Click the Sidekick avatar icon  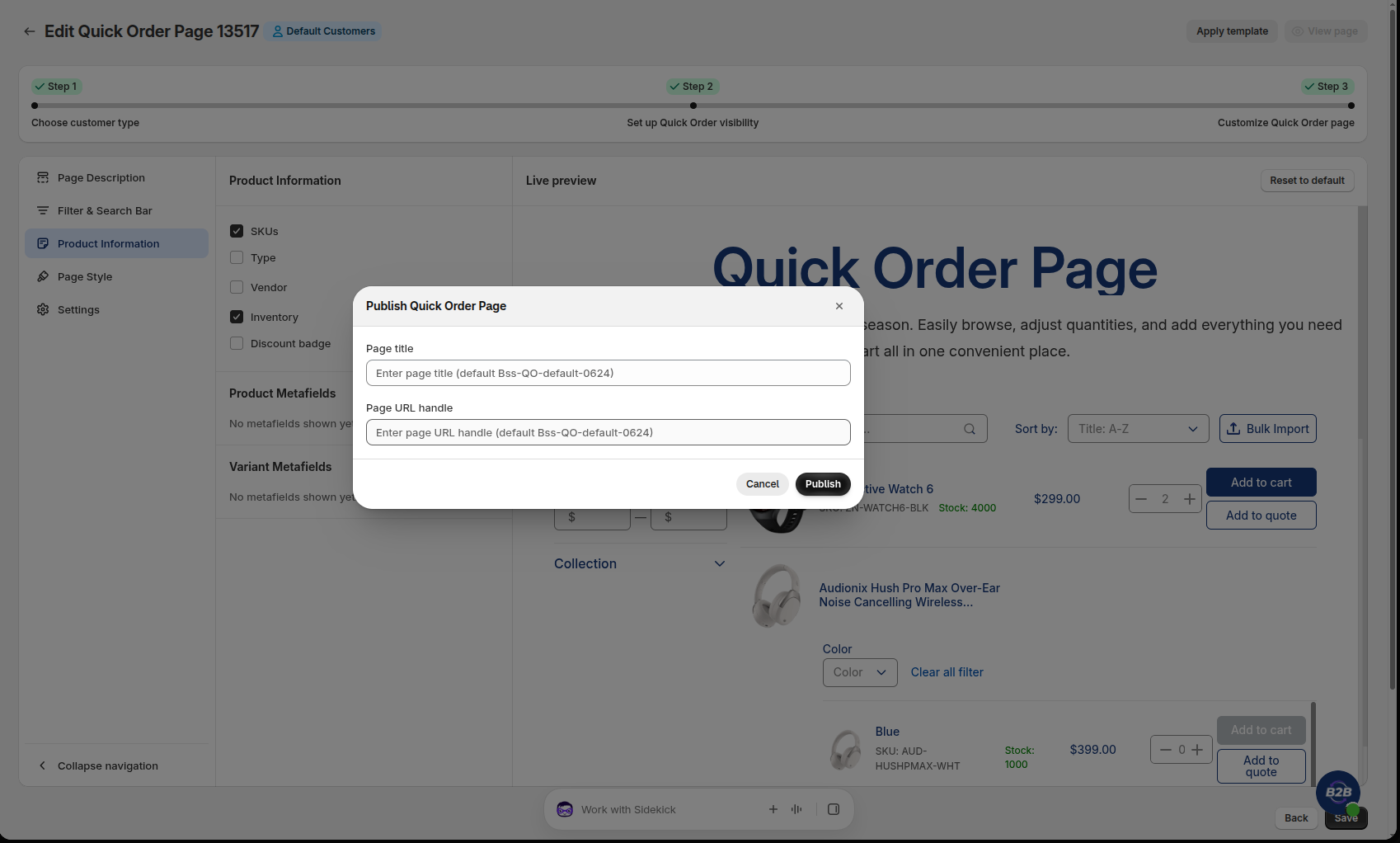565,810
